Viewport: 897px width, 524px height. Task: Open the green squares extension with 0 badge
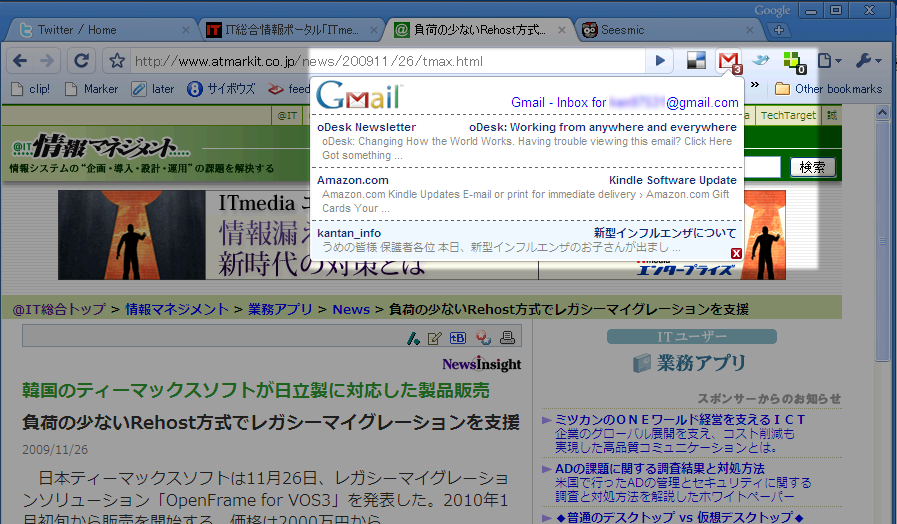(x=795, y=62)
